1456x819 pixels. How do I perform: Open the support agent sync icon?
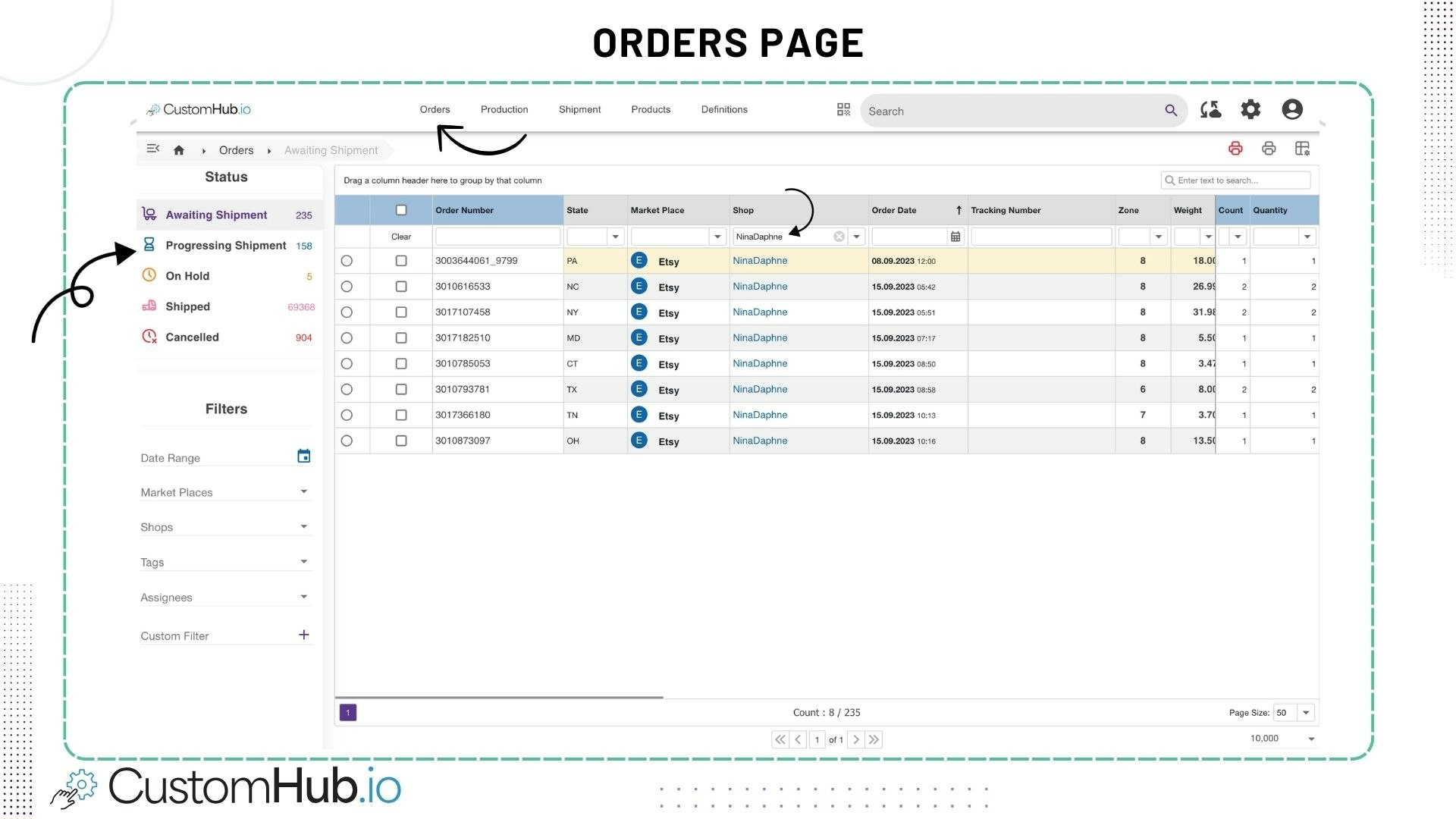tap(1211, 110)
